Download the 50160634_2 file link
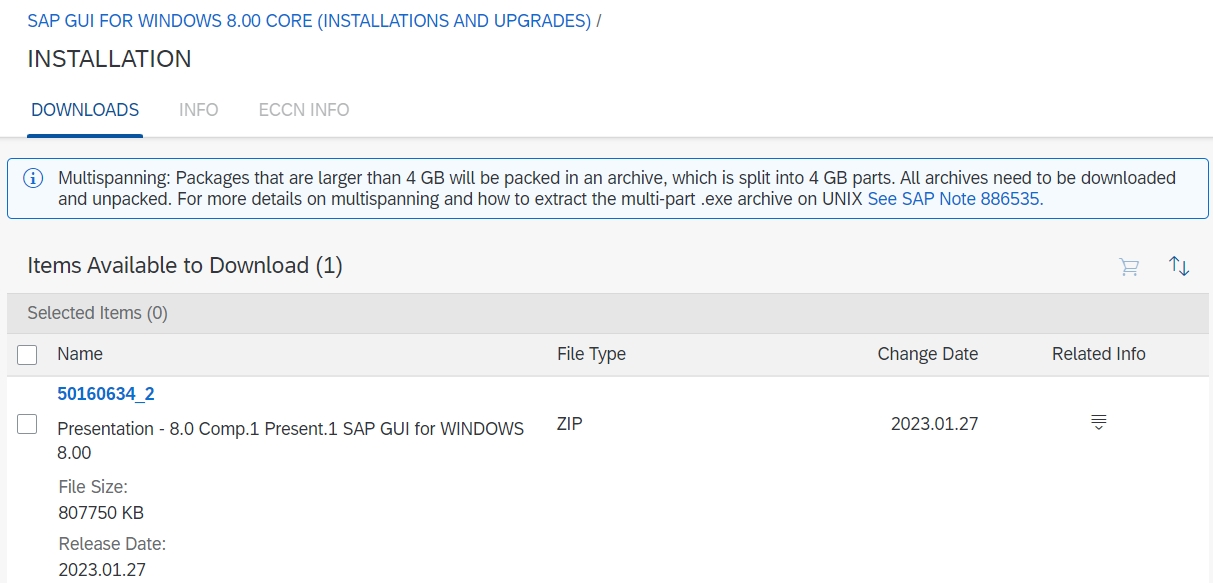The width and height of the screenshot is (1213, 583). pos(106,394)
